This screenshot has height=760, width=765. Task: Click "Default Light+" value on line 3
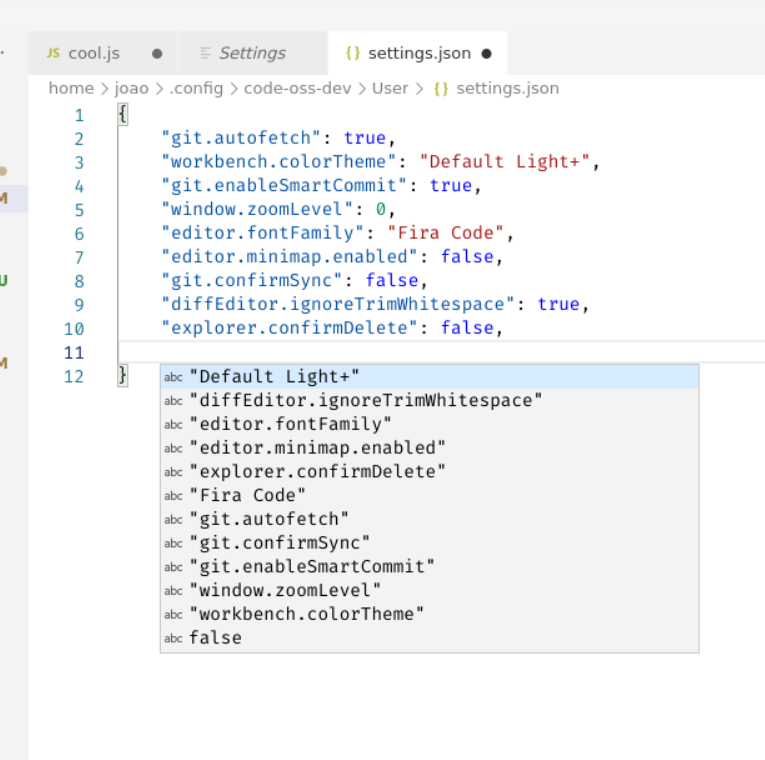504,161
